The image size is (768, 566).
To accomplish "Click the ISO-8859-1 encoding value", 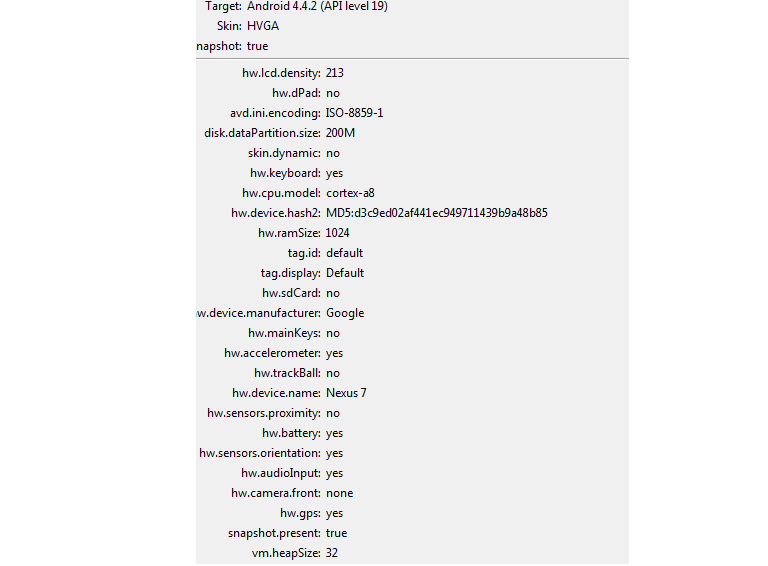I will 354,113.
